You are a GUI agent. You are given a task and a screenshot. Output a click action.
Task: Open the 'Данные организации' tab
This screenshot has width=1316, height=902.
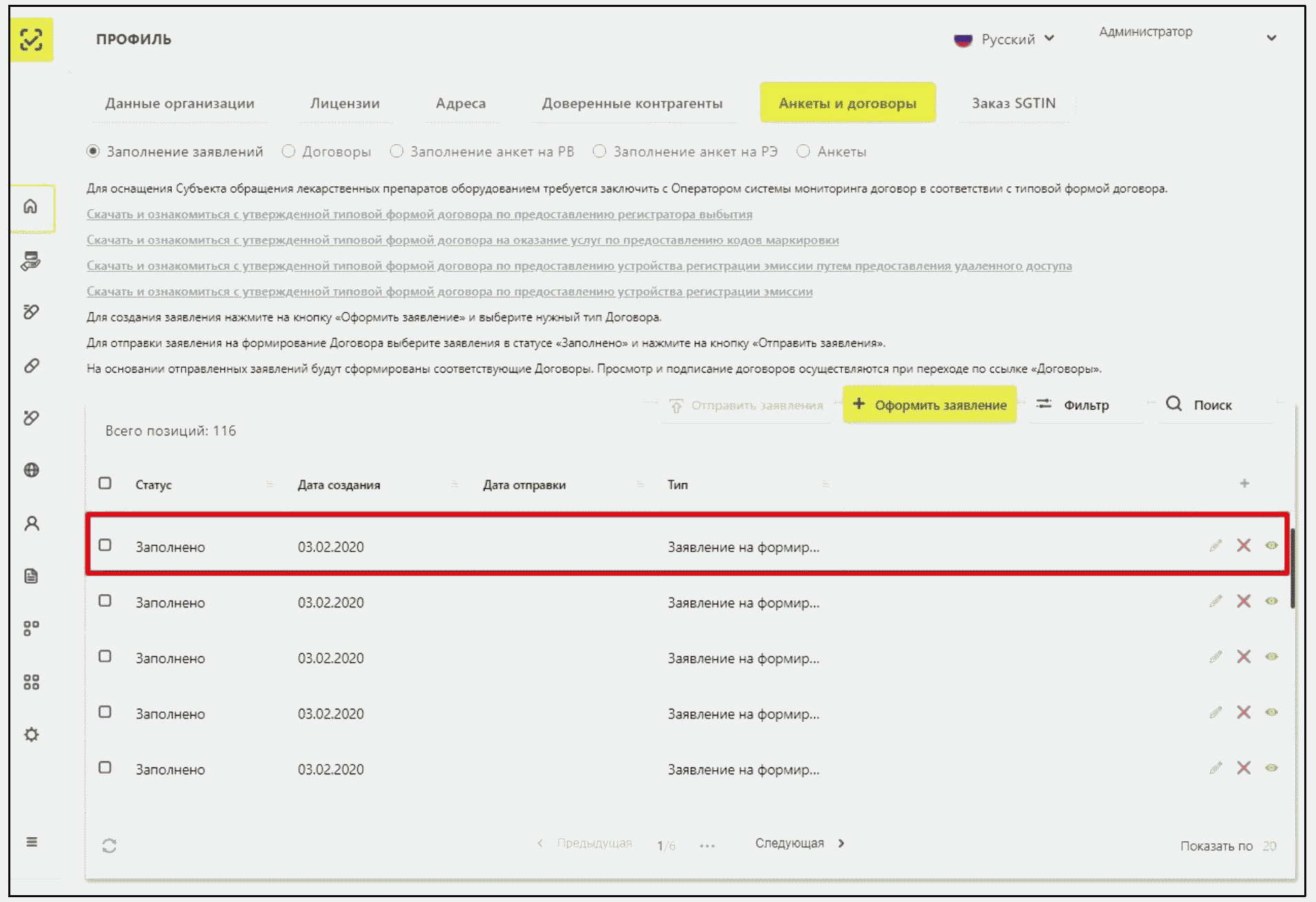point(179,104)
